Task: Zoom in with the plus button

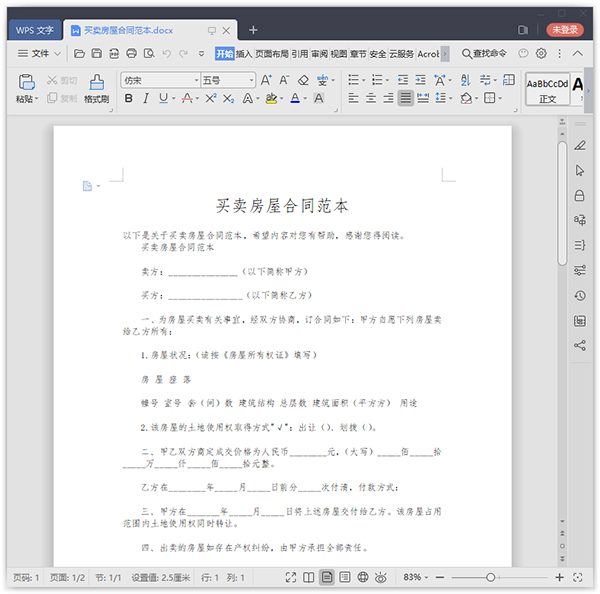Action: (559, 577)
